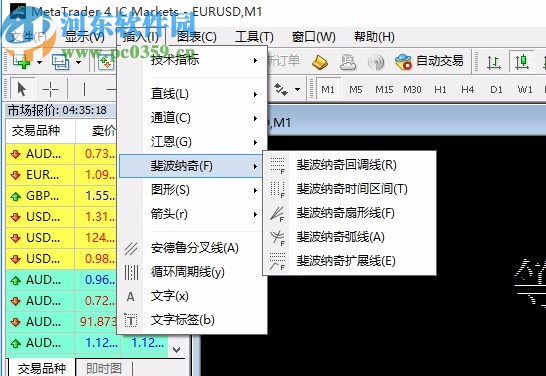The height and width of the screenshot is (376, 546).
Task: Click Fibonacci retracement icon
Action: tap(278, 165)
